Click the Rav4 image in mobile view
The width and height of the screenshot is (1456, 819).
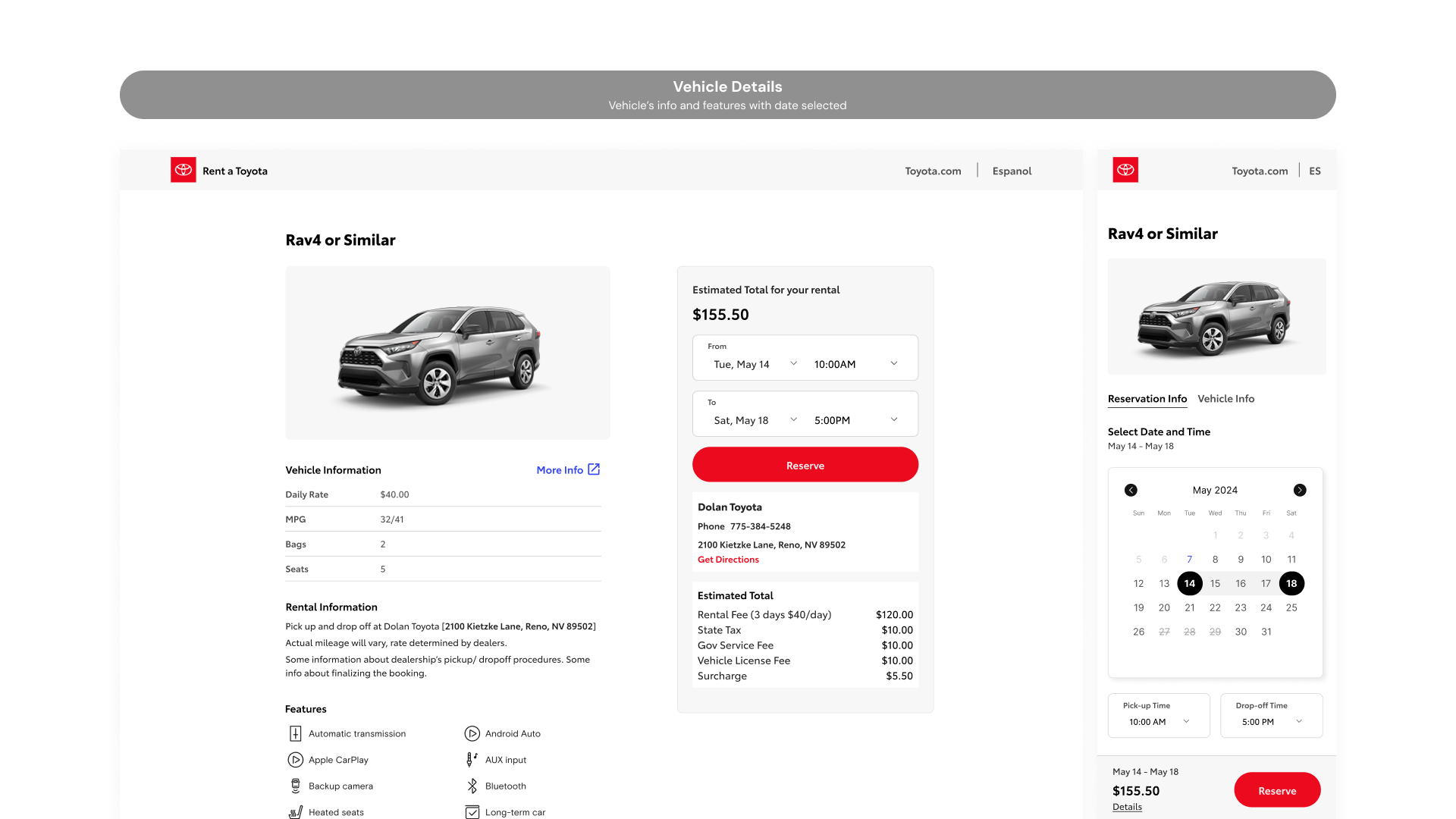1216,316
